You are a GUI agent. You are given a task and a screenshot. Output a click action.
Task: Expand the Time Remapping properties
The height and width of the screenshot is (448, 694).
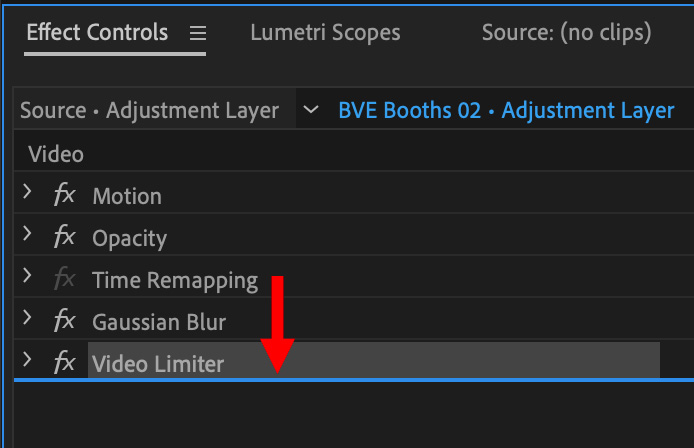(x=27, y=275)
